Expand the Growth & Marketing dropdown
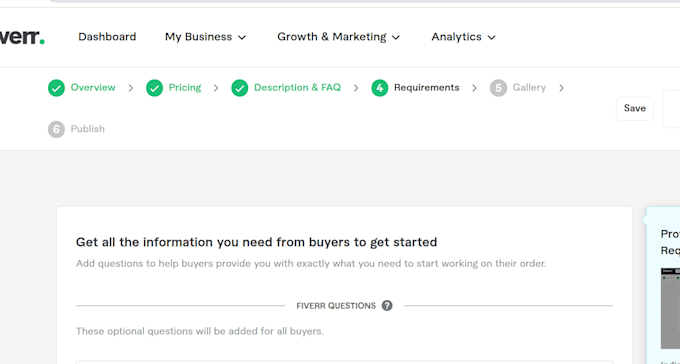Screen dimensions: 680x364 339,37
